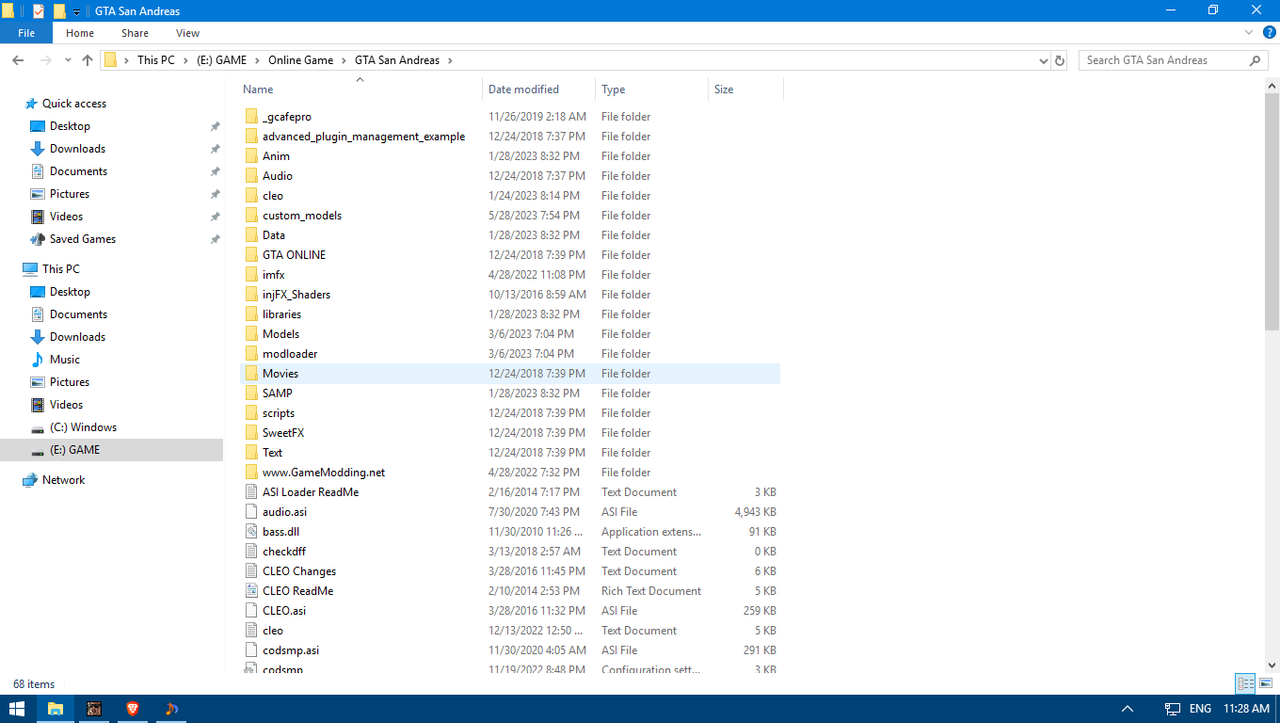
Task: Click the (C:) Windows drive icon
Action: pyautogui.click(x=38, y=427)
